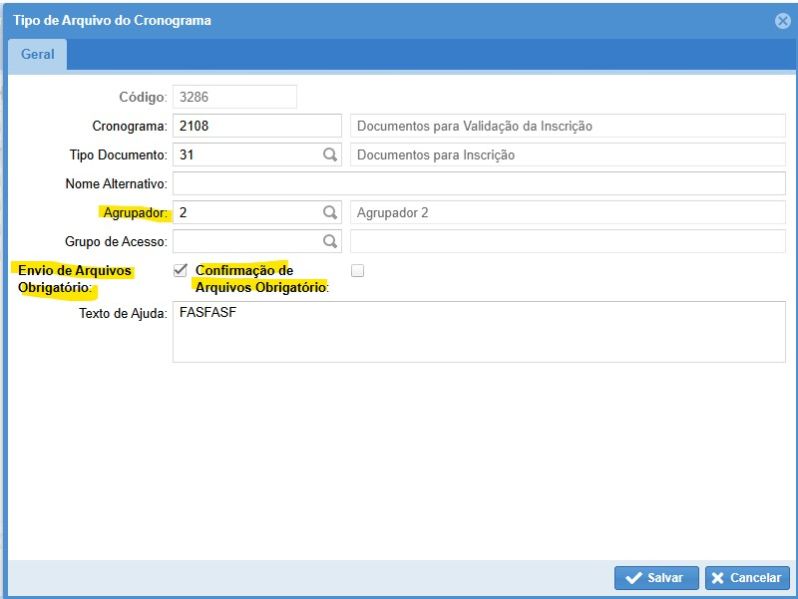
Task: Click inside the Texto de Ajuda textarea
Action: pos(478,331)
